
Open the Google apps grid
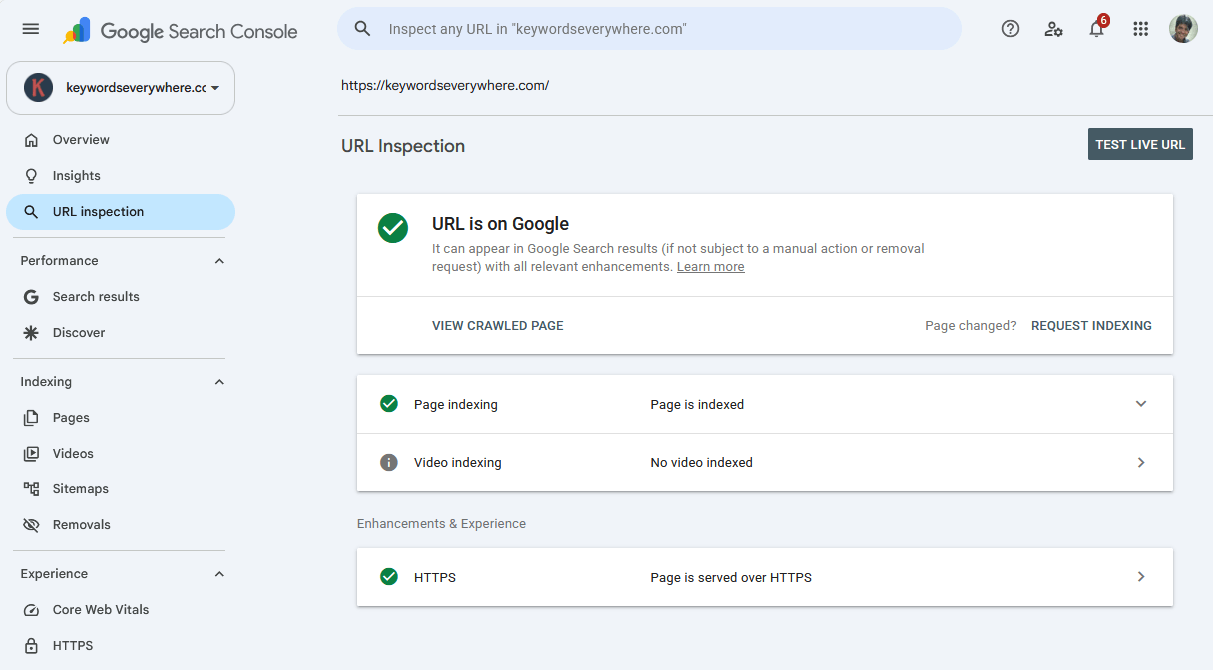pyautogui.click(x=1140, y=29)
